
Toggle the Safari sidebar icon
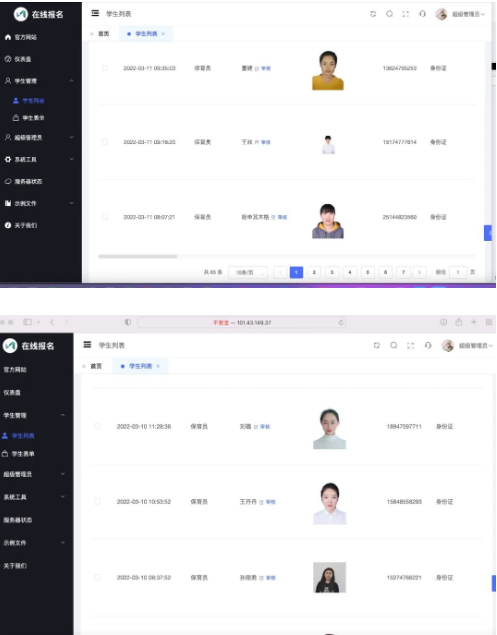[28, 322]
